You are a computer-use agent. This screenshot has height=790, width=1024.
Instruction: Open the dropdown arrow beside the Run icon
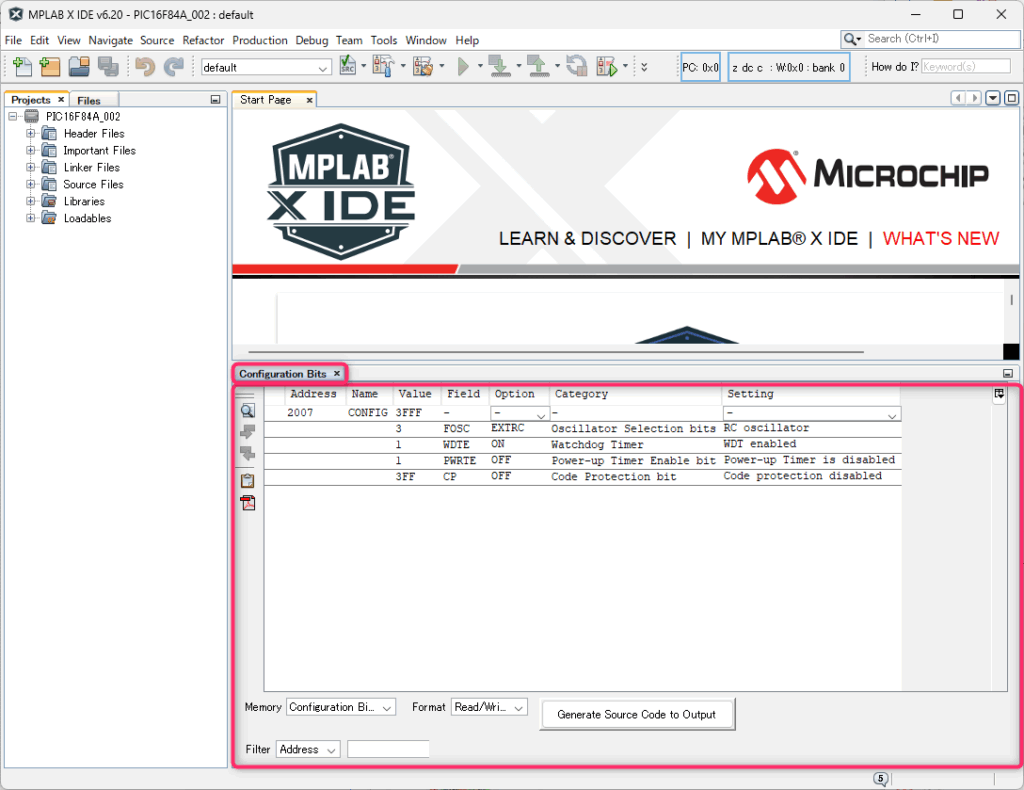tap(480, 66)
